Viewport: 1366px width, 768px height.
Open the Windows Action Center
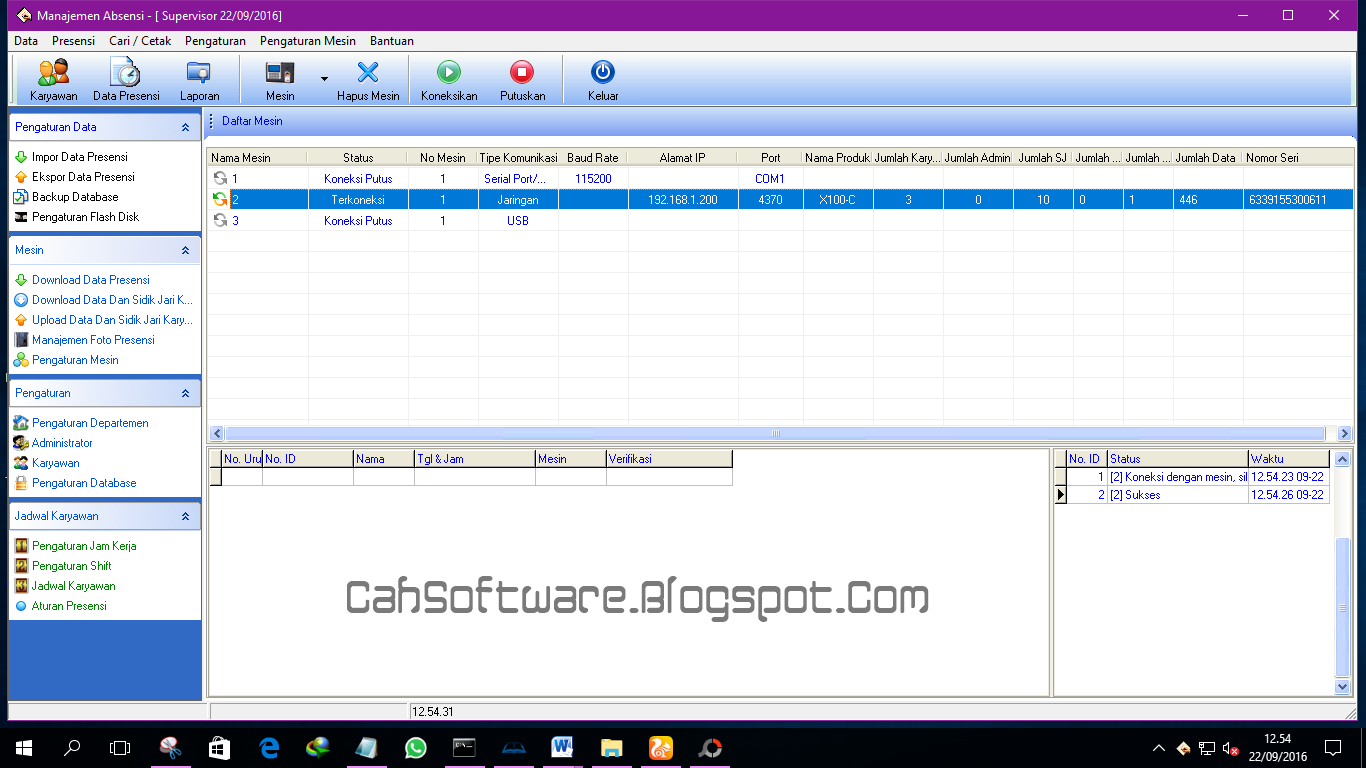pos(1332,747)
